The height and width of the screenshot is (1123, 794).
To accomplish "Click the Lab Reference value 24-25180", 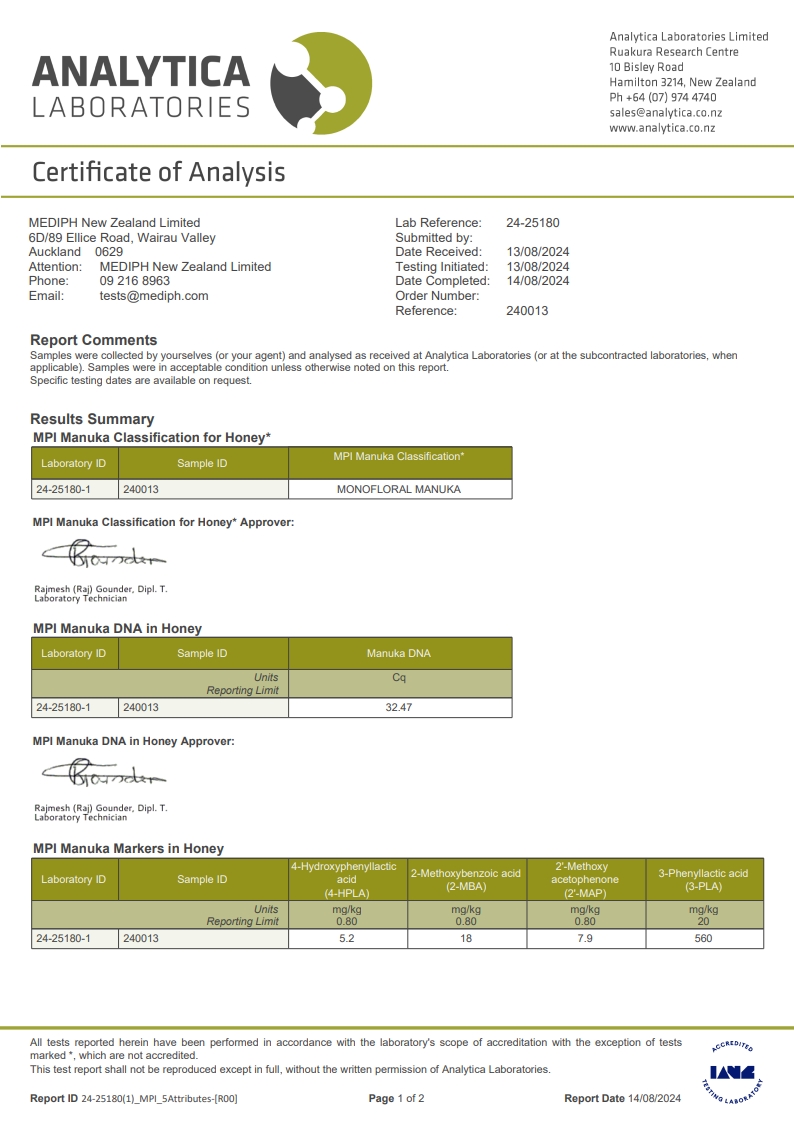I will pos(533,223).
